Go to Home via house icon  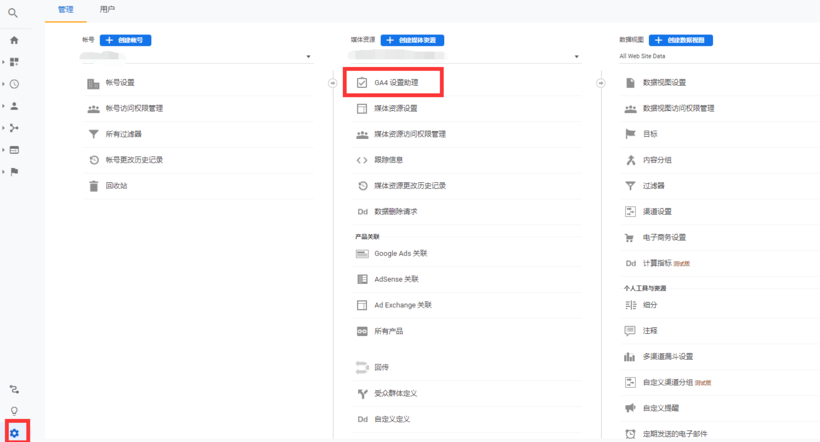click(14, 40)
